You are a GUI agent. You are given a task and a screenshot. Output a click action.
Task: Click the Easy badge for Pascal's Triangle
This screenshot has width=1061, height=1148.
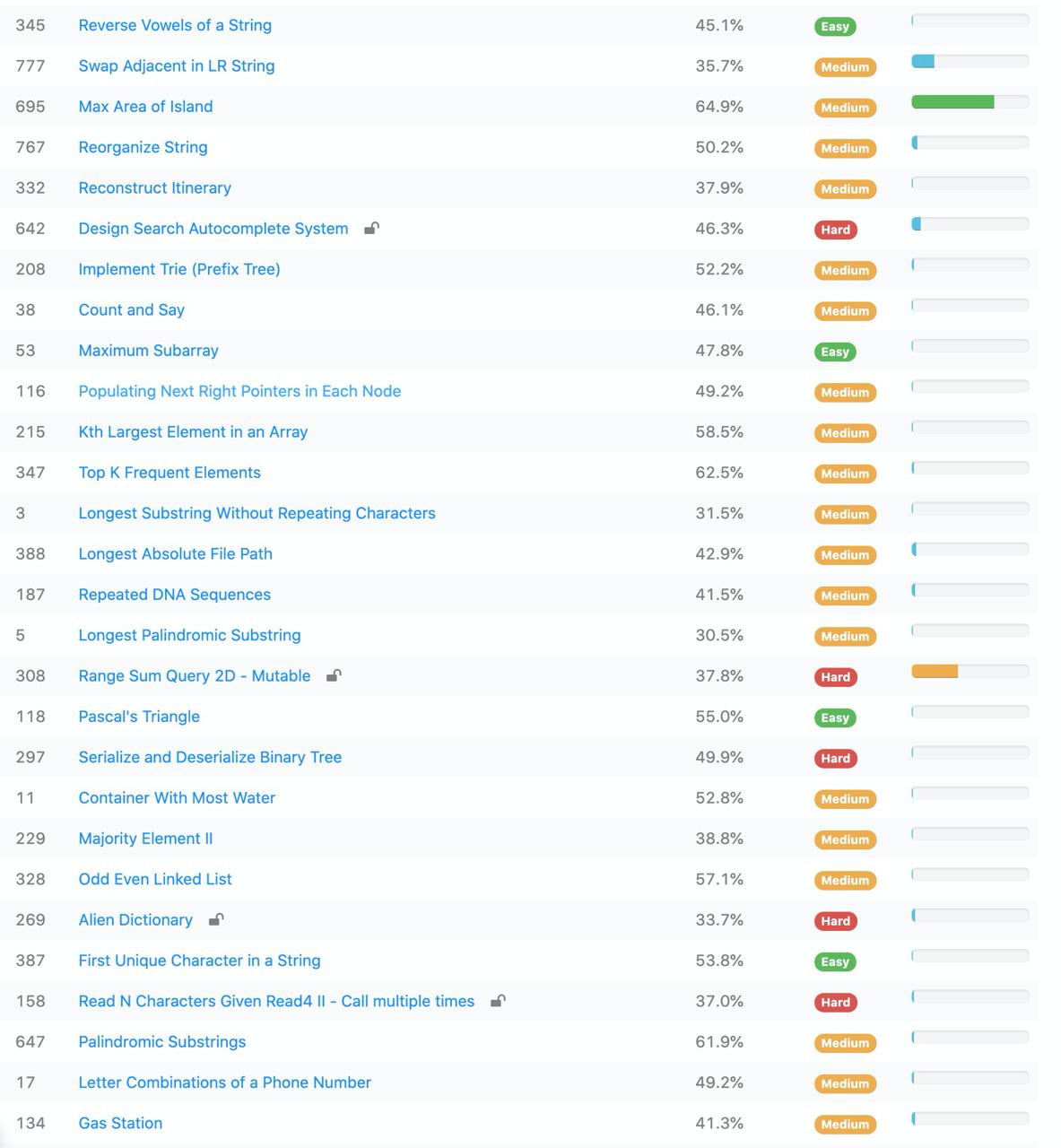click(835, 717)
